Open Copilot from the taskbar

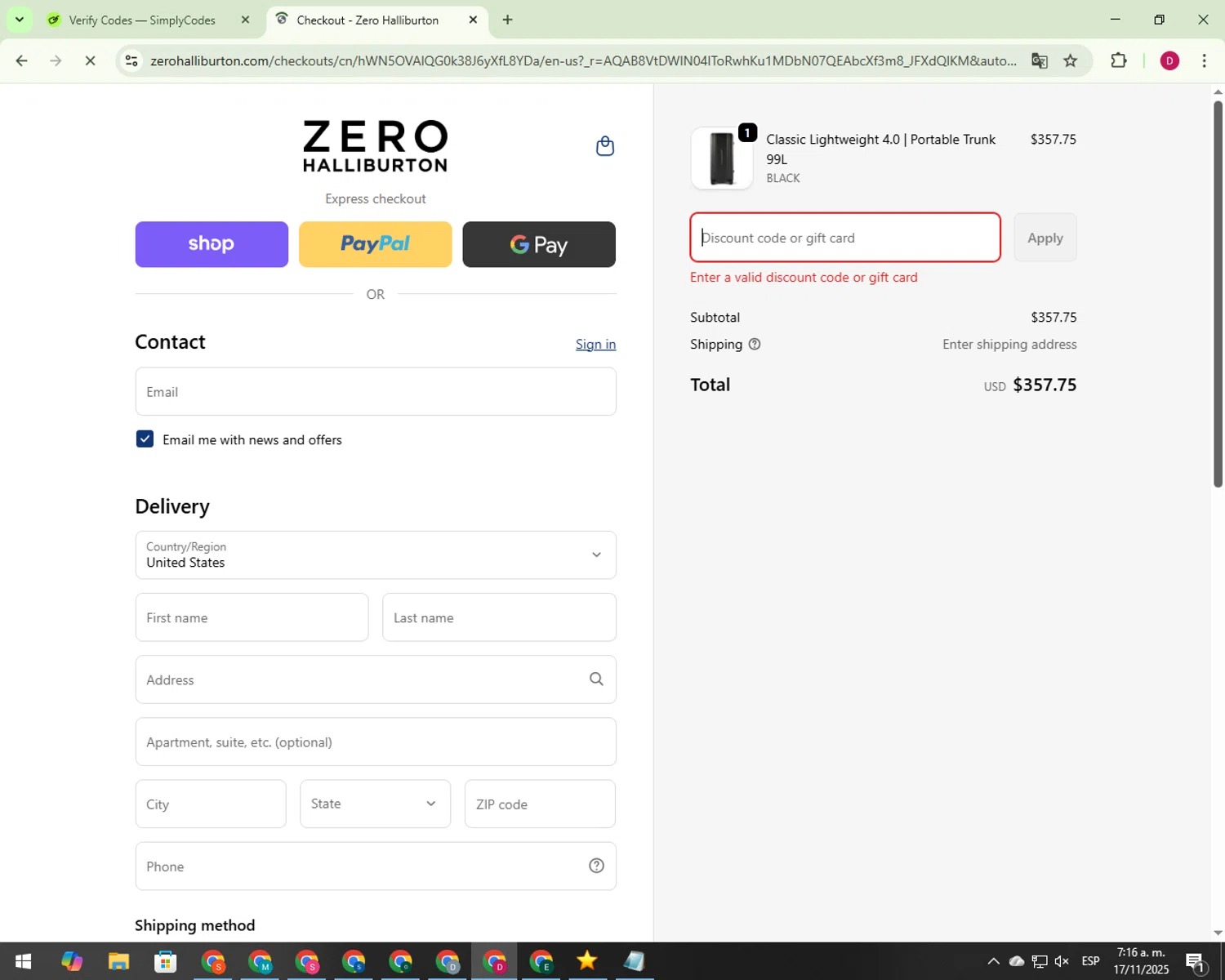(72, 961)
